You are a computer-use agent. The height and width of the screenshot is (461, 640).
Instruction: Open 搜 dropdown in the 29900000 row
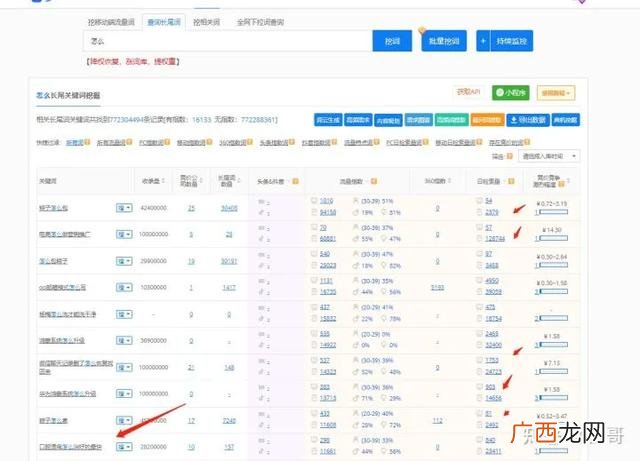[x=124, y=261]
